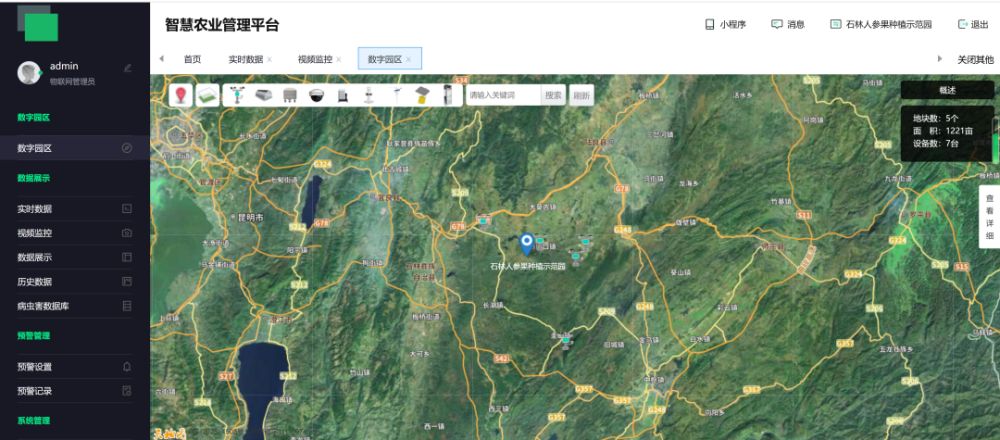The width and height of the screenshot is (1000, 440).
Task: Click the icon on the 历史数据 row
Action: (127, 281)
